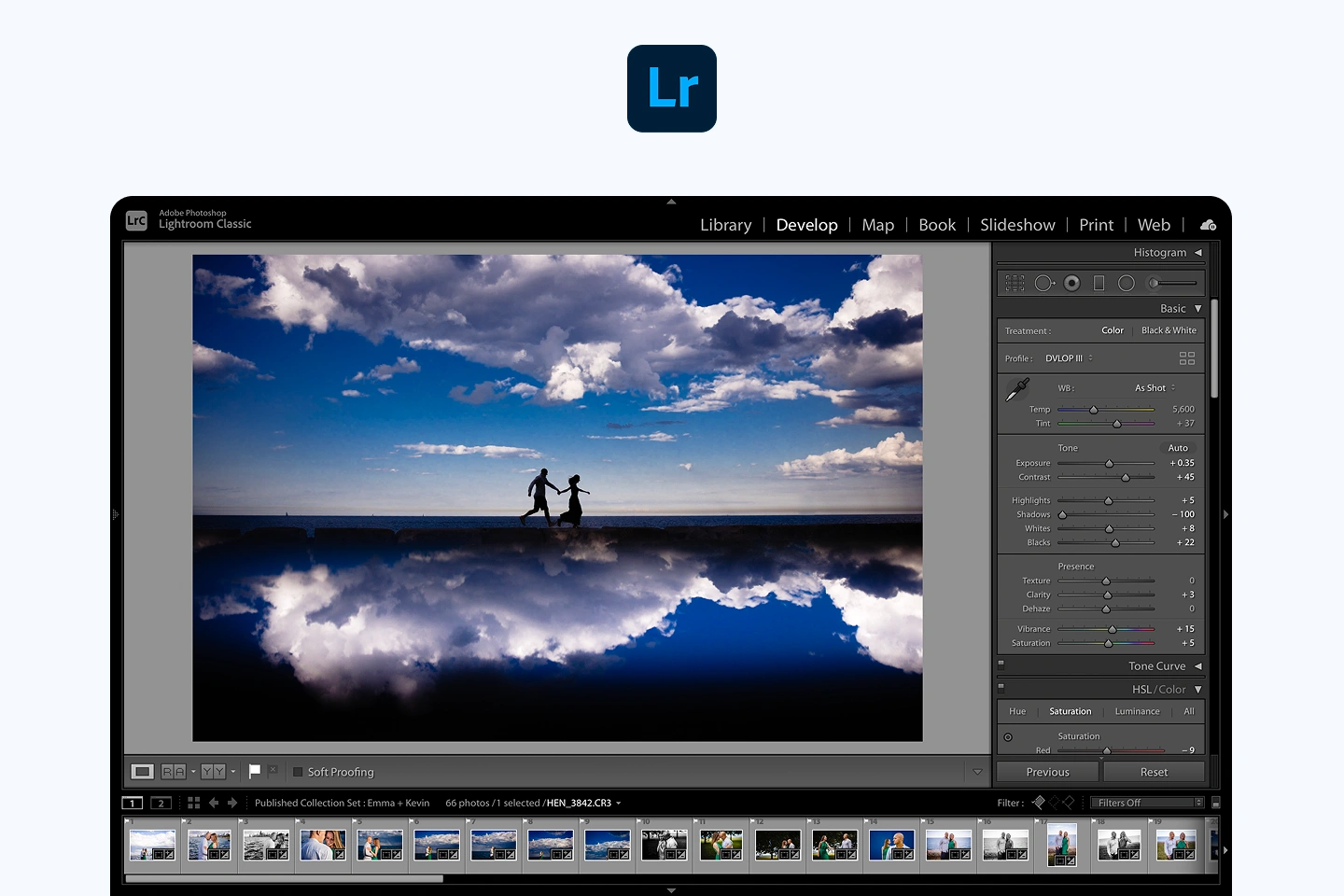Select the Spot Removal tool

(x=1043, y=282)
